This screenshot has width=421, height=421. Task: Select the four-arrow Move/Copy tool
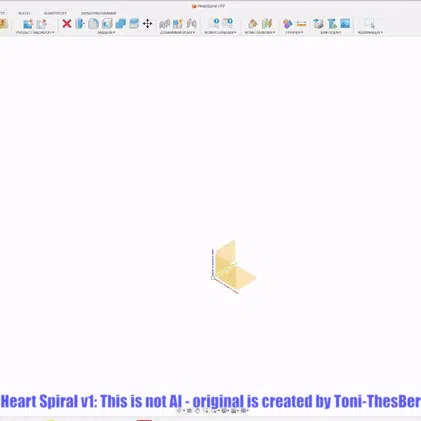[147, 24]
